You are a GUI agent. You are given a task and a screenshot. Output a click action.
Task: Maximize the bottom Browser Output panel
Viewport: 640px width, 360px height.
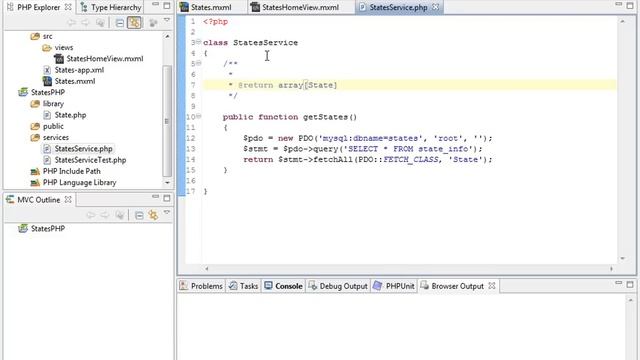[630, 284]
